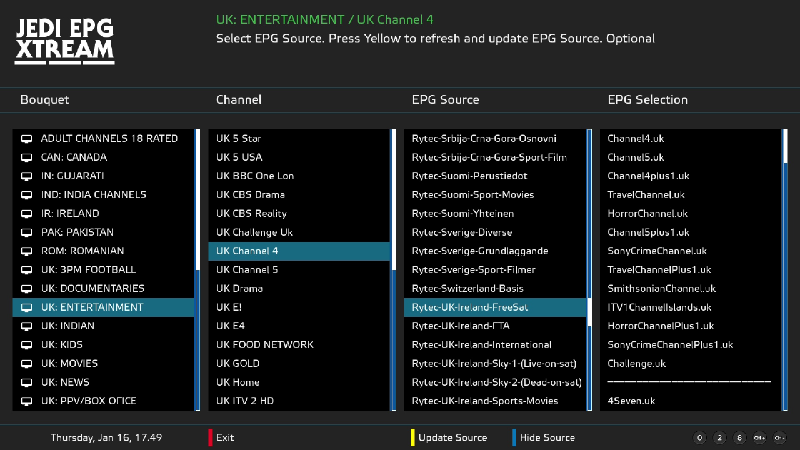Choose the UK FOOD NETWORK channel
The image size is (800, 450).
point(299,345)
